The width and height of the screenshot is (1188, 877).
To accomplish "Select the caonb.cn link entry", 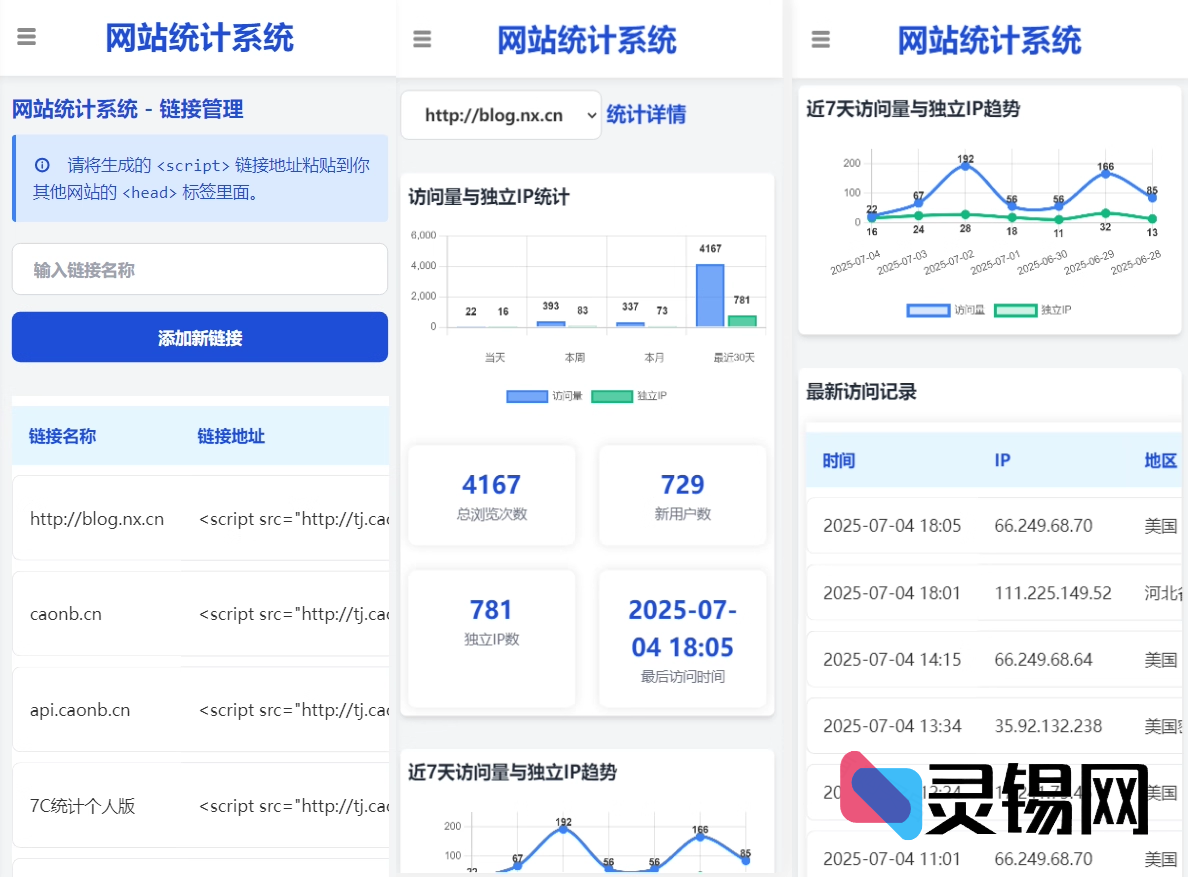I will pyautogui.click(x=66, y=613).
